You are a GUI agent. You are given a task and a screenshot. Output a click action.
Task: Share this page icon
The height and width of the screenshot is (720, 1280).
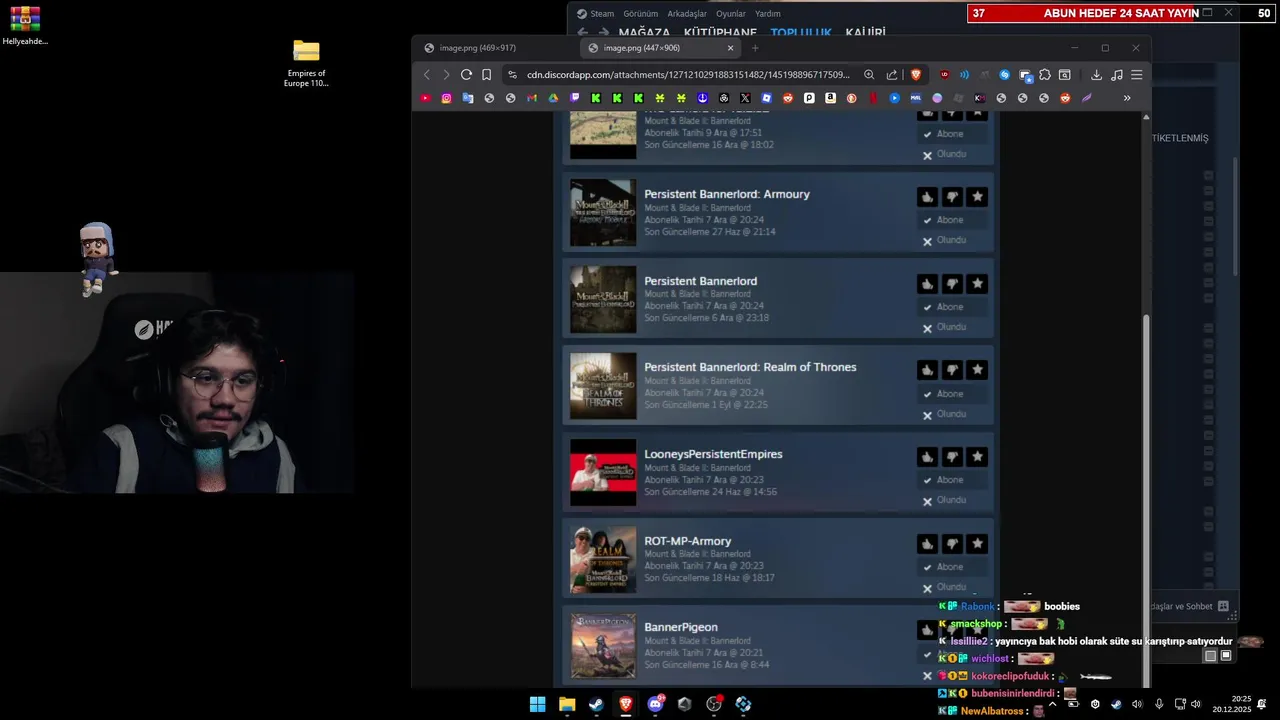click(891, 75)
